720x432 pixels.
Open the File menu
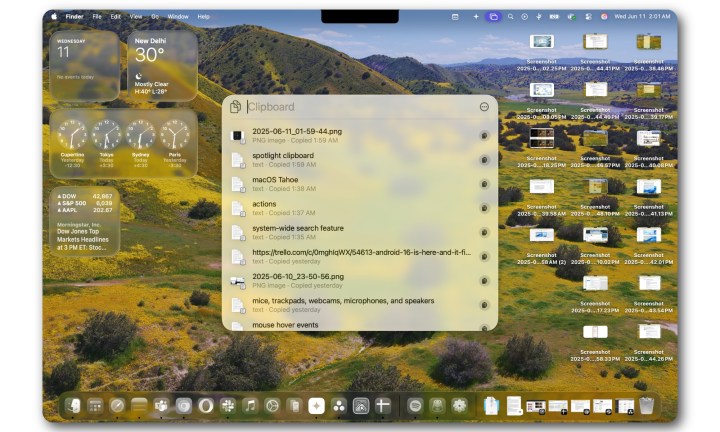coord(97,17)
